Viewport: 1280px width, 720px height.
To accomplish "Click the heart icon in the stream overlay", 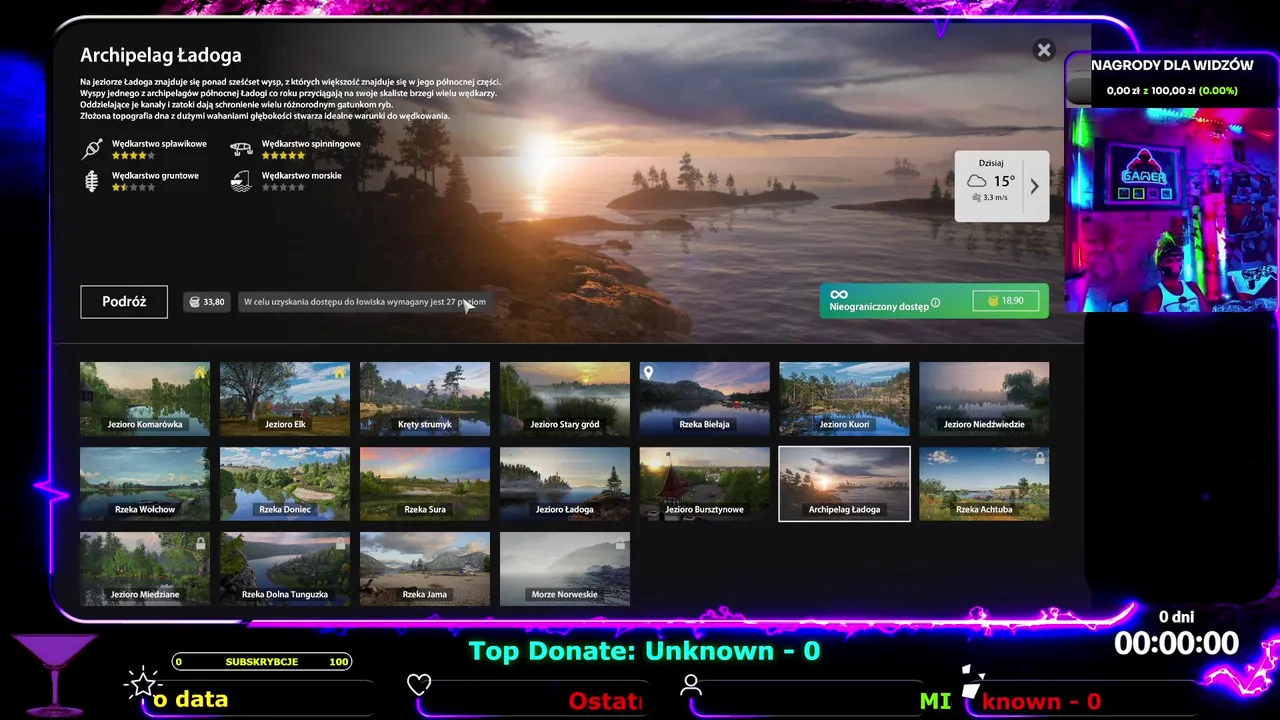I will pos(419,685).
